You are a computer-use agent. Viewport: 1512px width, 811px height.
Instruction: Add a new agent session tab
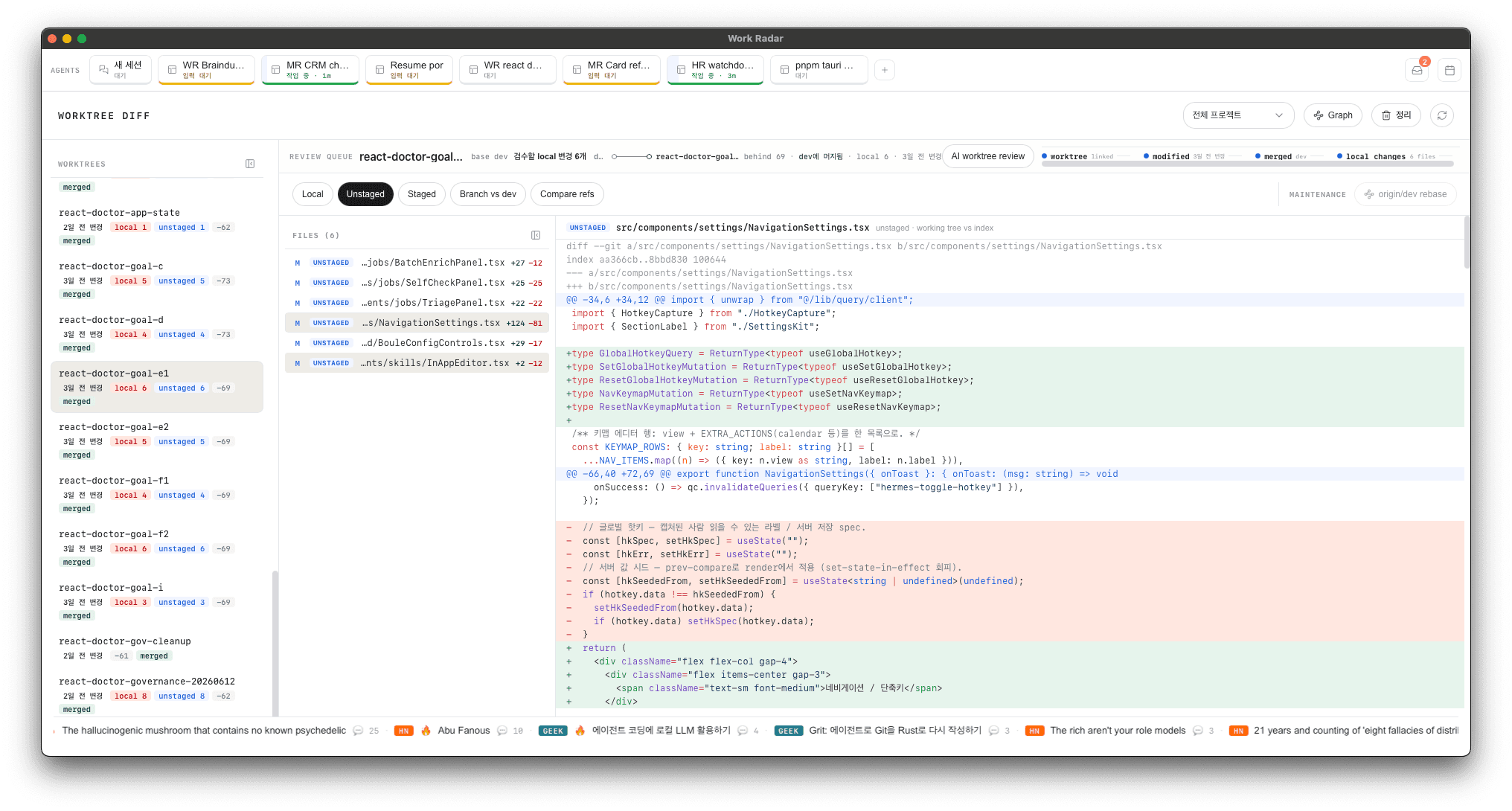click(x=885, y=70)
